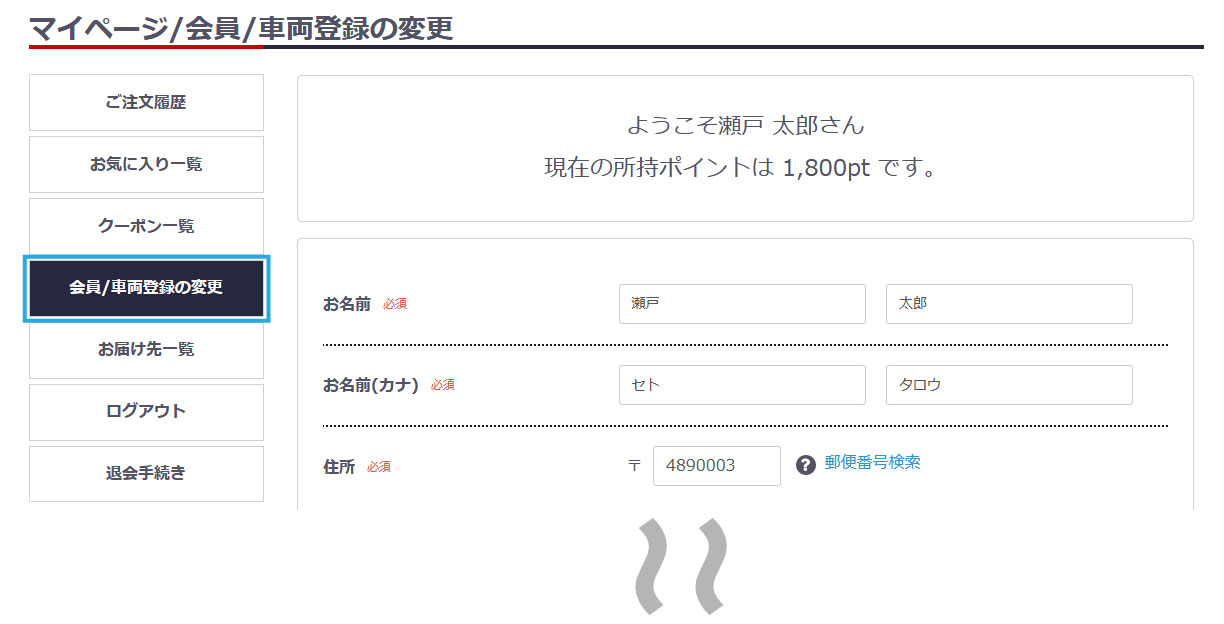
Task: Click ログアウト to log out
Action: coord(146,412)
